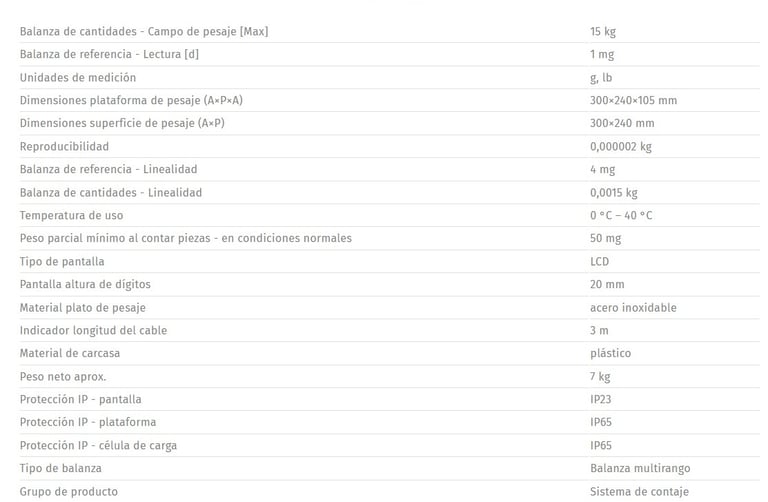768x502 pixels.
Task: Select the 'IP23' display protection value
Action: pyautogui.click(x=600, y=399)
